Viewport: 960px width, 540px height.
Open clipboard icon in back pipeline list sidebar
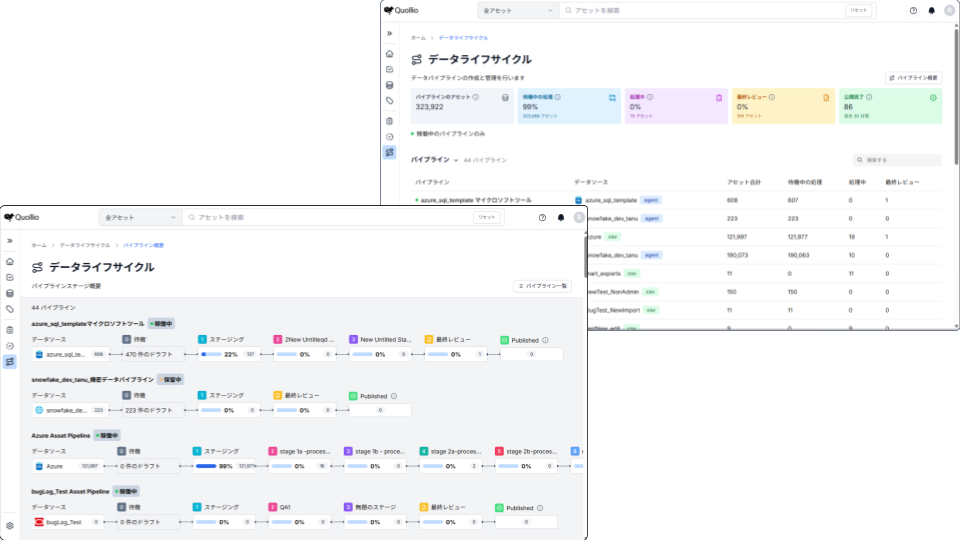click(389, 121)
